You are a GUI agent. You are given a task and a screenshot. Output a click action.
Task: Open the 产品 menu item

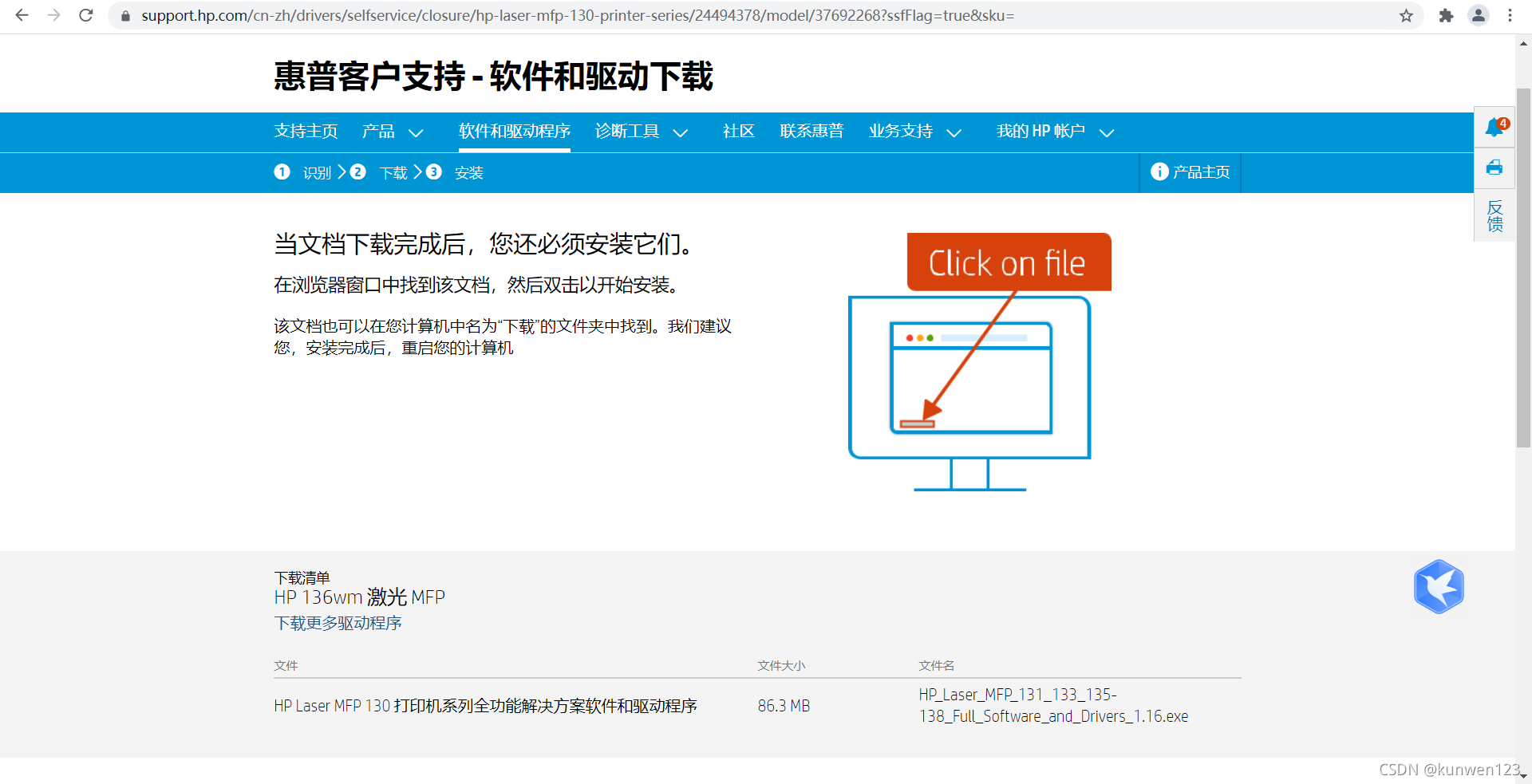pos(378,132)
